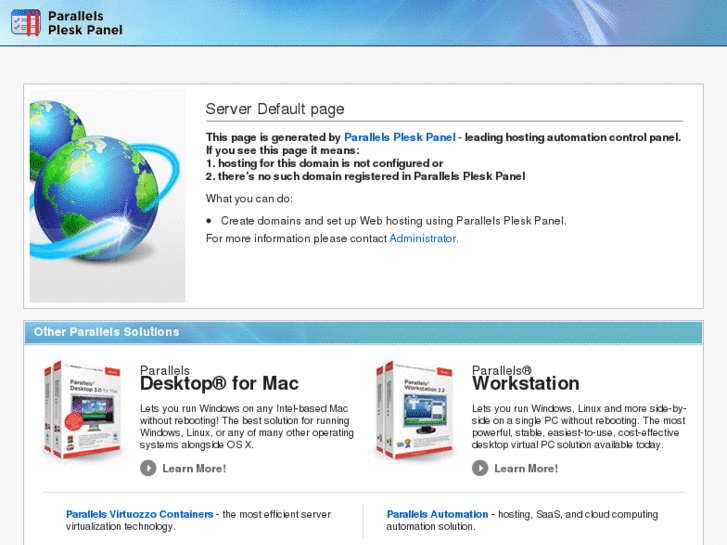Click the Workstation product heading

(x=526, y=384)
